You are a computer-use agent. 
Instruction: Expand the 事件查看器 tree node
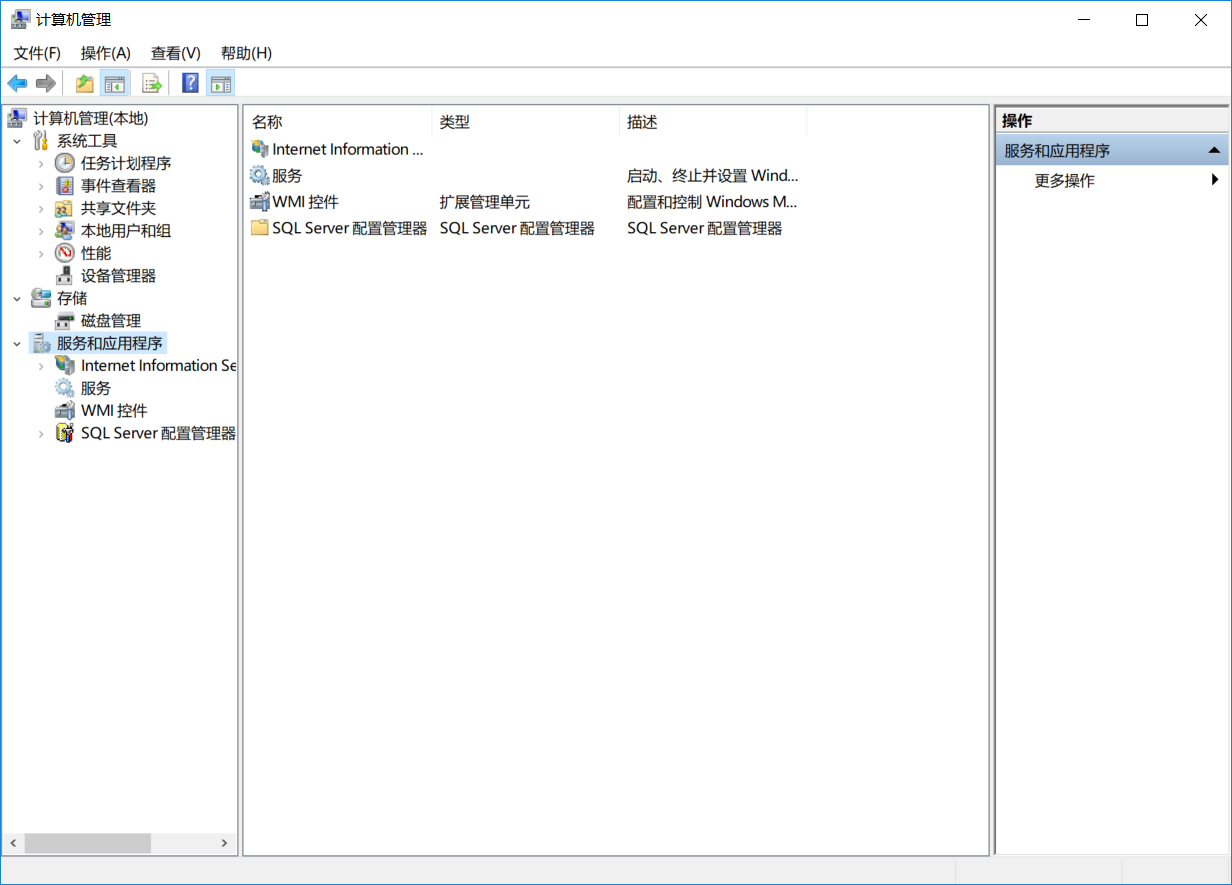41,186
